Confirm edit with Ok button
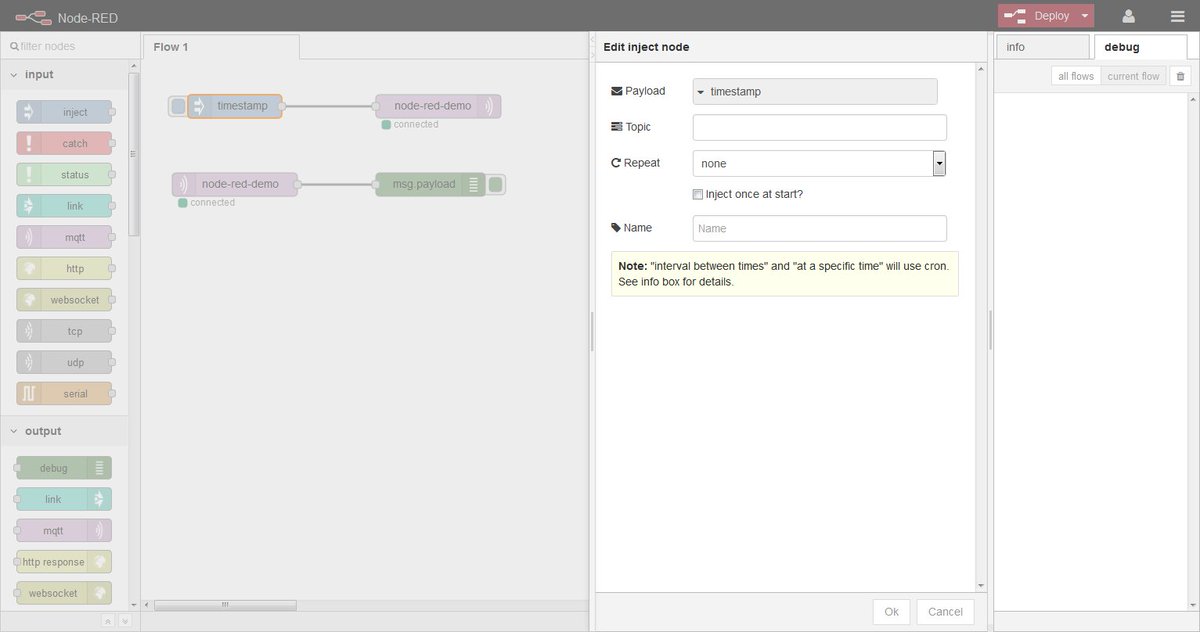Viewport: 1200px width, 632px height. pyautogui.click(x=891, y=612)
